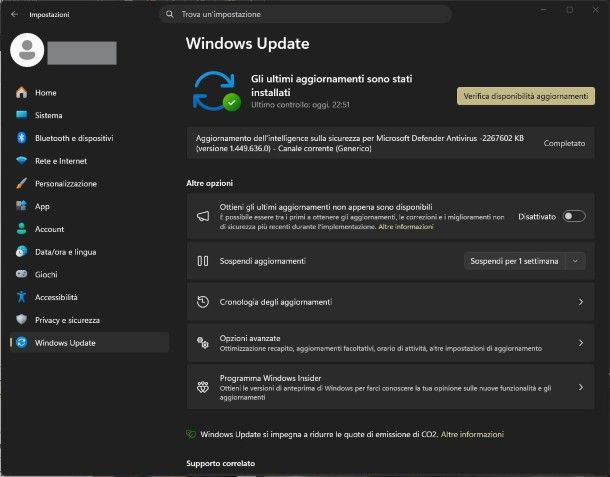
Task: Open Data/ora e lingua section
Action: pos(89,252)
